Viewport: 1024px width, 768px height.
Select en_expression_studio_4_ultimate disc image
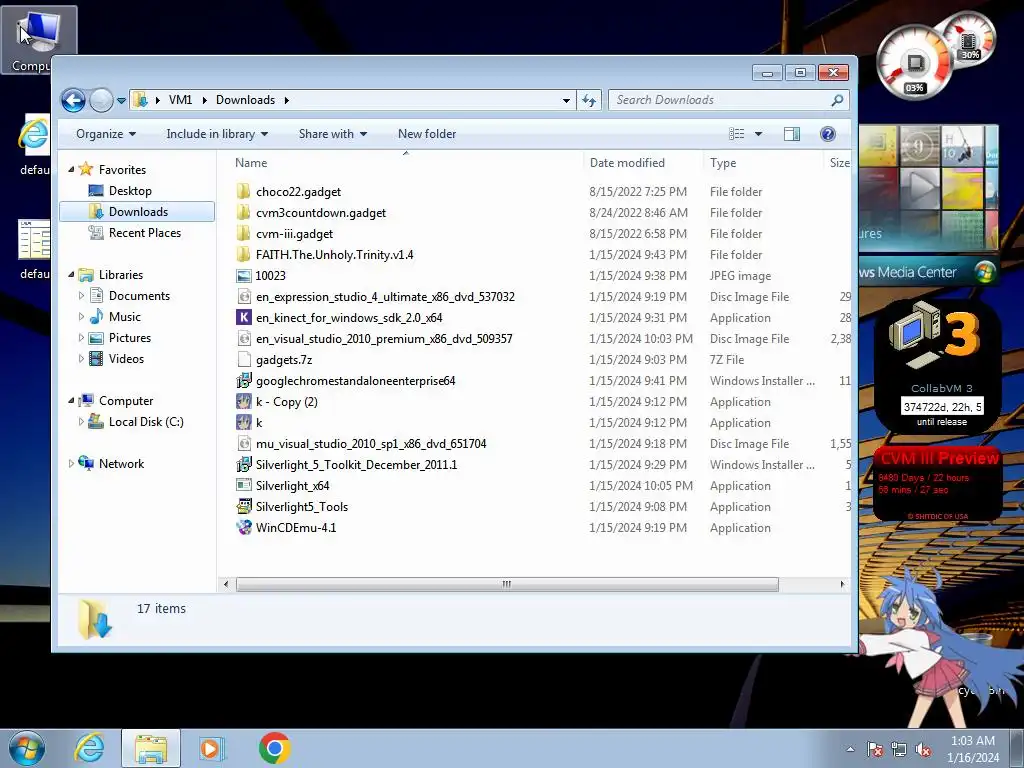coord(385,296)
